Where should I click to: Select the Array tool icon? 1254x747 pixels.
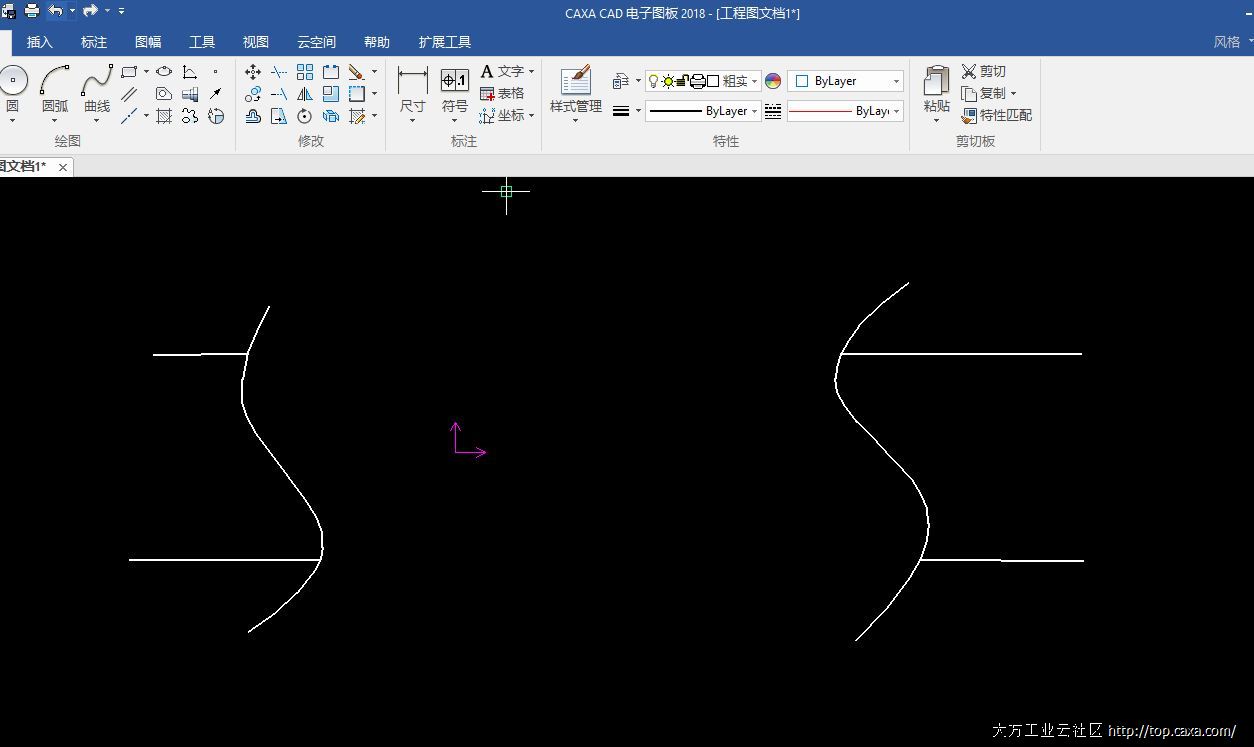coord(305,72)
